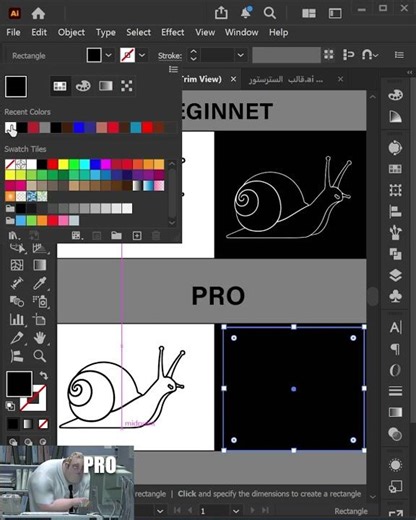Swap fill and stroke arrows
The width and height of the screenshot is (416, 520).
click(44, 376)
